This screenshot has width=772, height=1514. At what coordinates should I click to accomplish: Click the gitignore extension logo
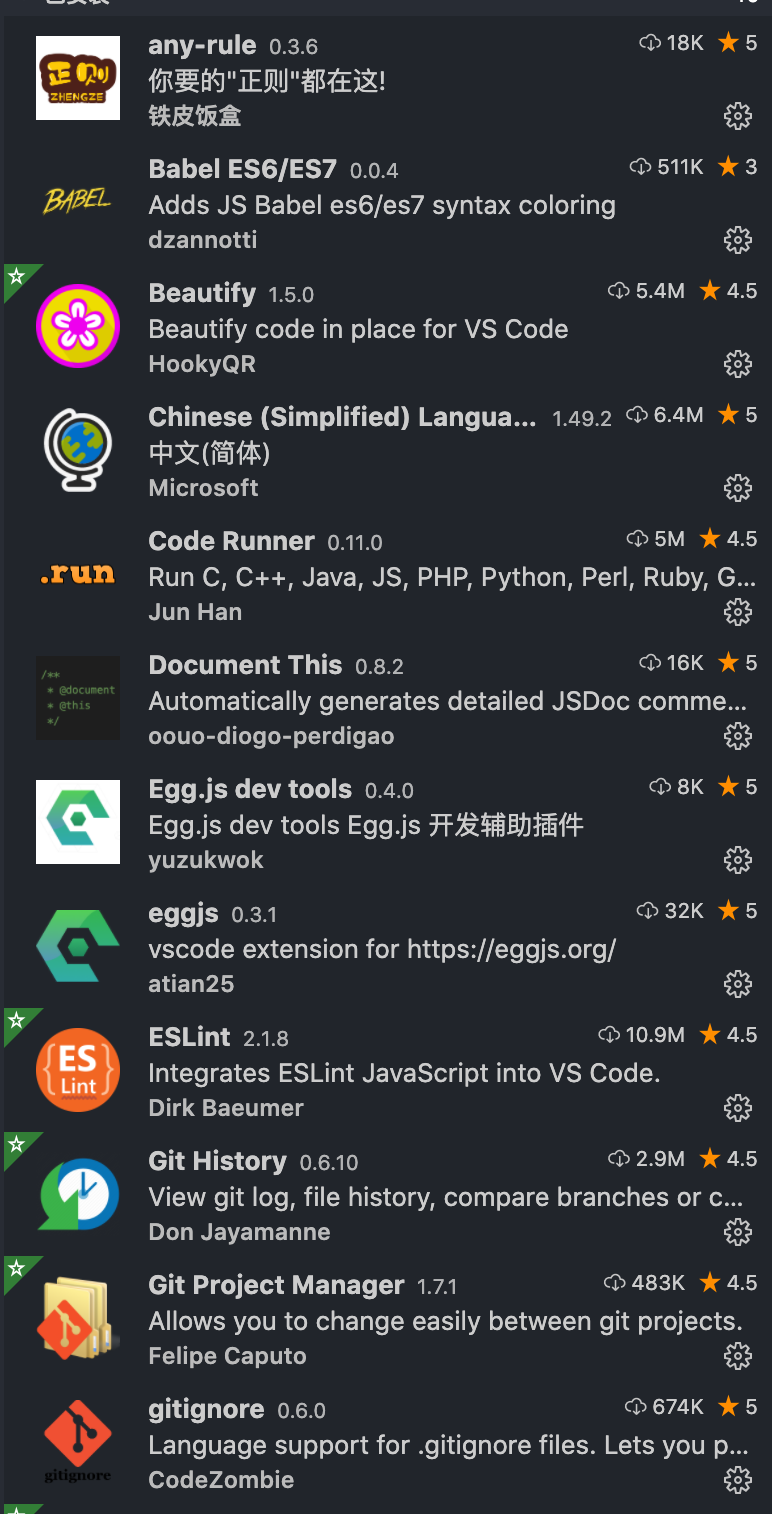pos(78,1442)
